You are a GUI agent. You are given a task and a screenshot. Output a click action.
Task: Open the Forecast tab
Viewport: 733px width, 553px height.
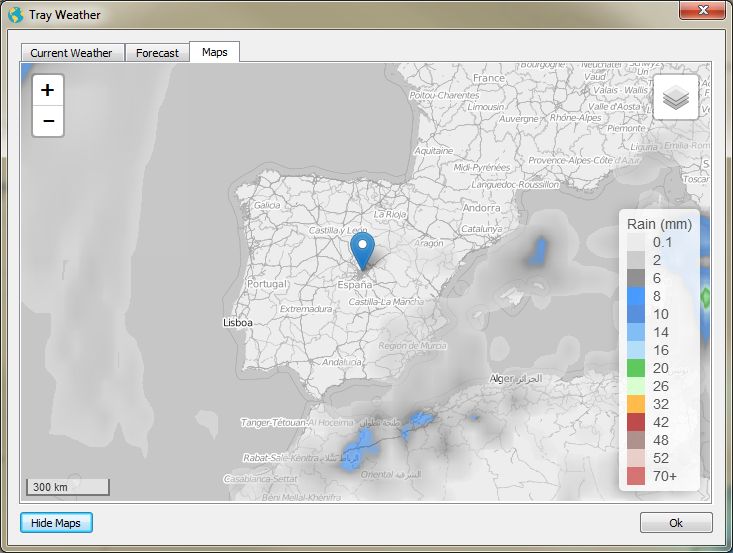click(157, 53)
